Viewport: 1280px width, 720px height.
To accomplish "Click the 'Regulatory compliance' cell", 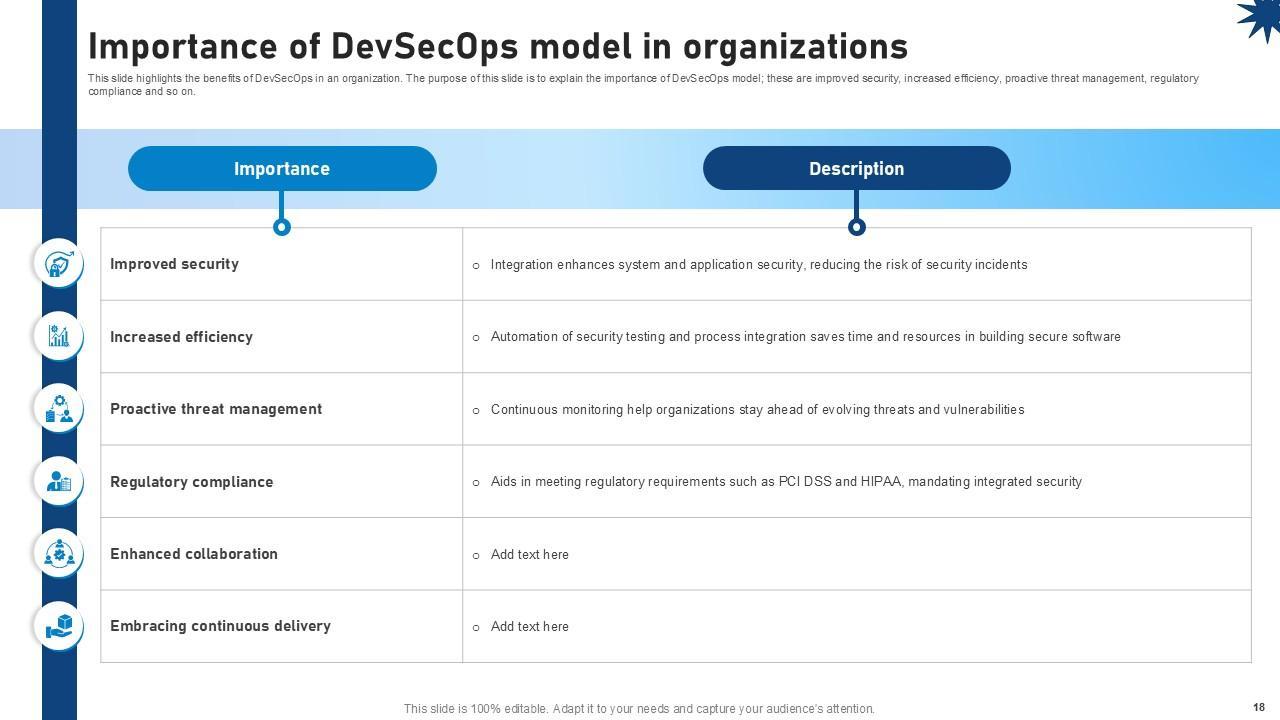I will [x=281, y=481].
